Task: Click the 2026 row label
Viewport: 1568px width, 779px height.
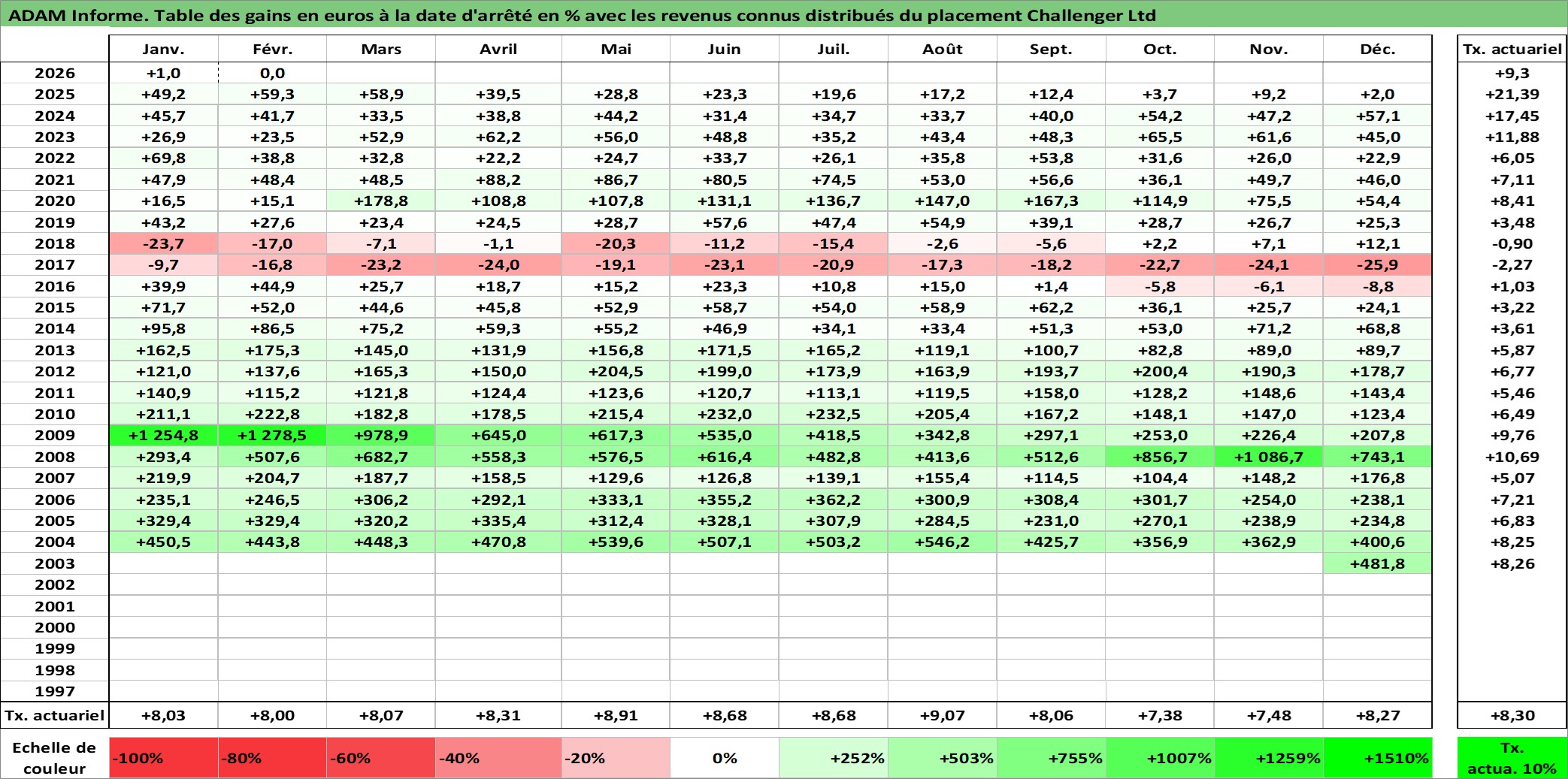Action: pyautogui.click(x=55, y=73)
